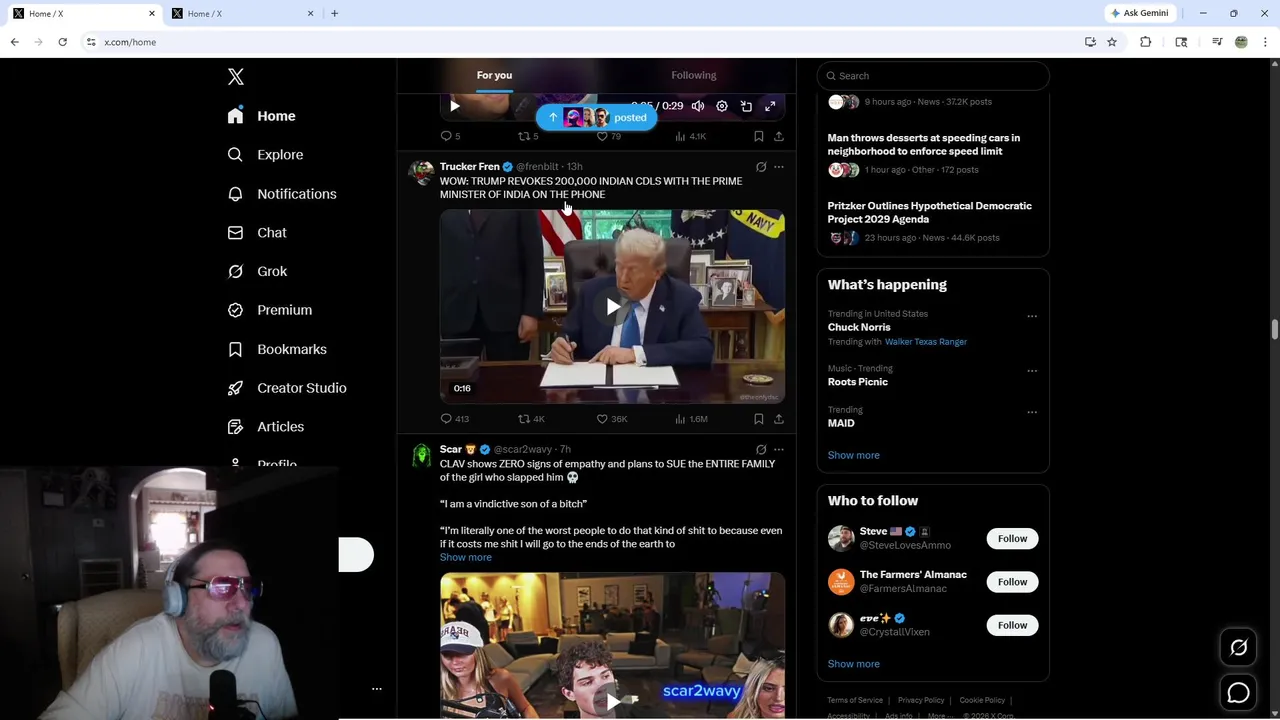Open the floating chat messages button
This screenshot has height=720, width=1280.
coord(1238,693)
